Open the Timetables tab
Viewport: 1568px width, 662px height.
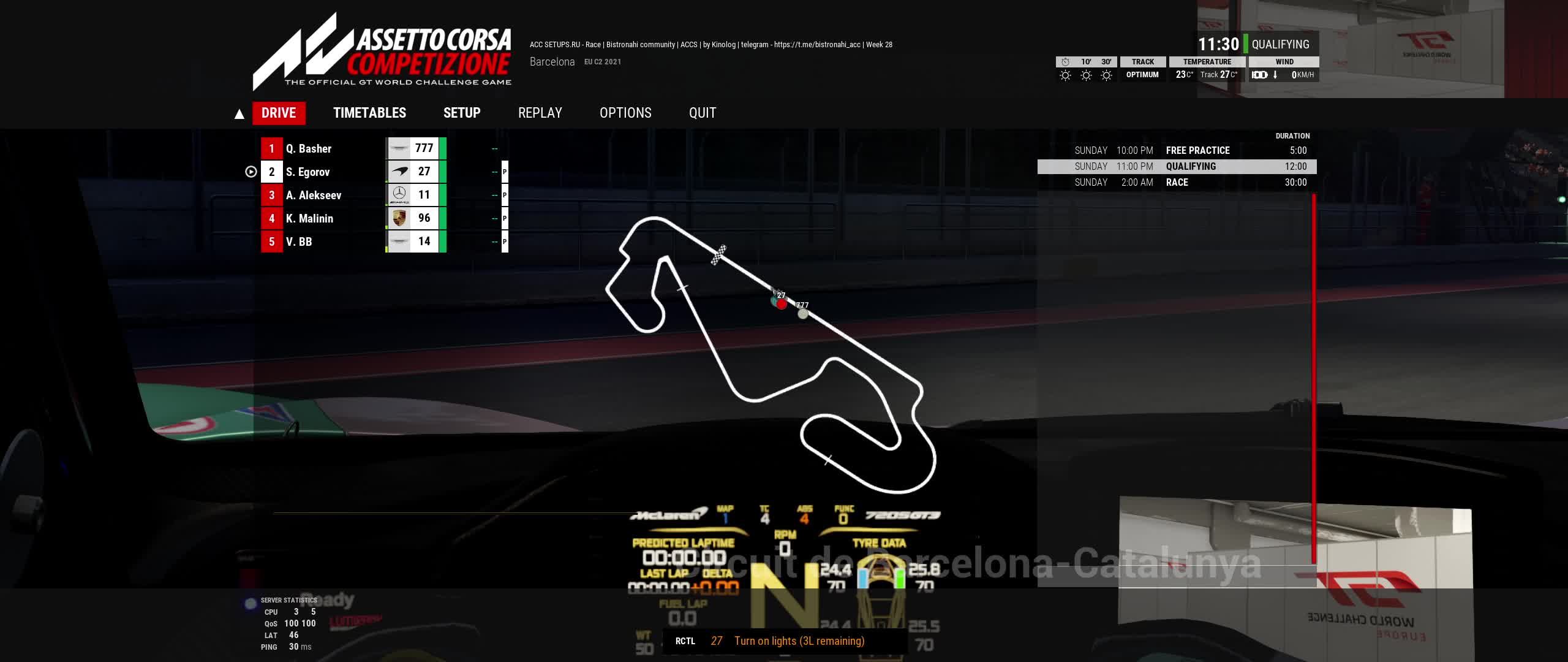[x=369, y=113]
